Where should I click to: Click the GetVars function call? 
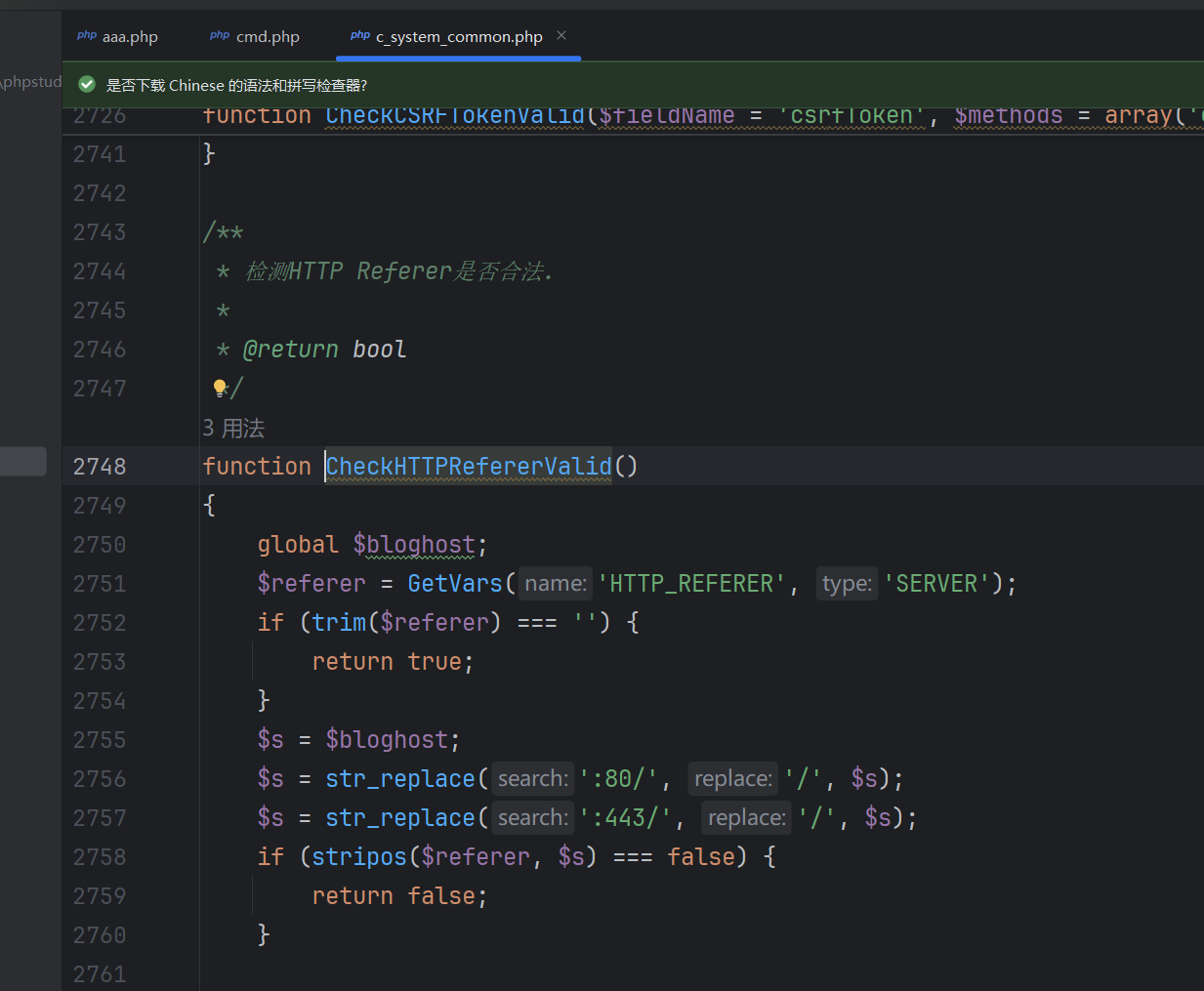455,583
